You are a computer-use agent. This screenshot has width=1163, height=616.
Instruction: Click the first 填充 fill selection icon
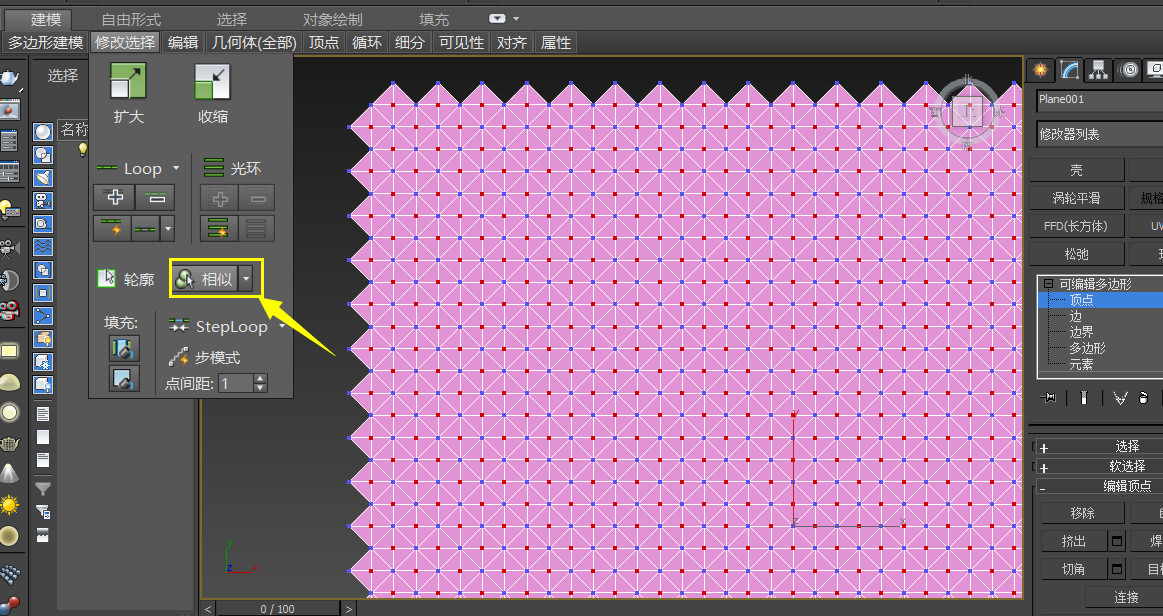(x=123, y=348)
